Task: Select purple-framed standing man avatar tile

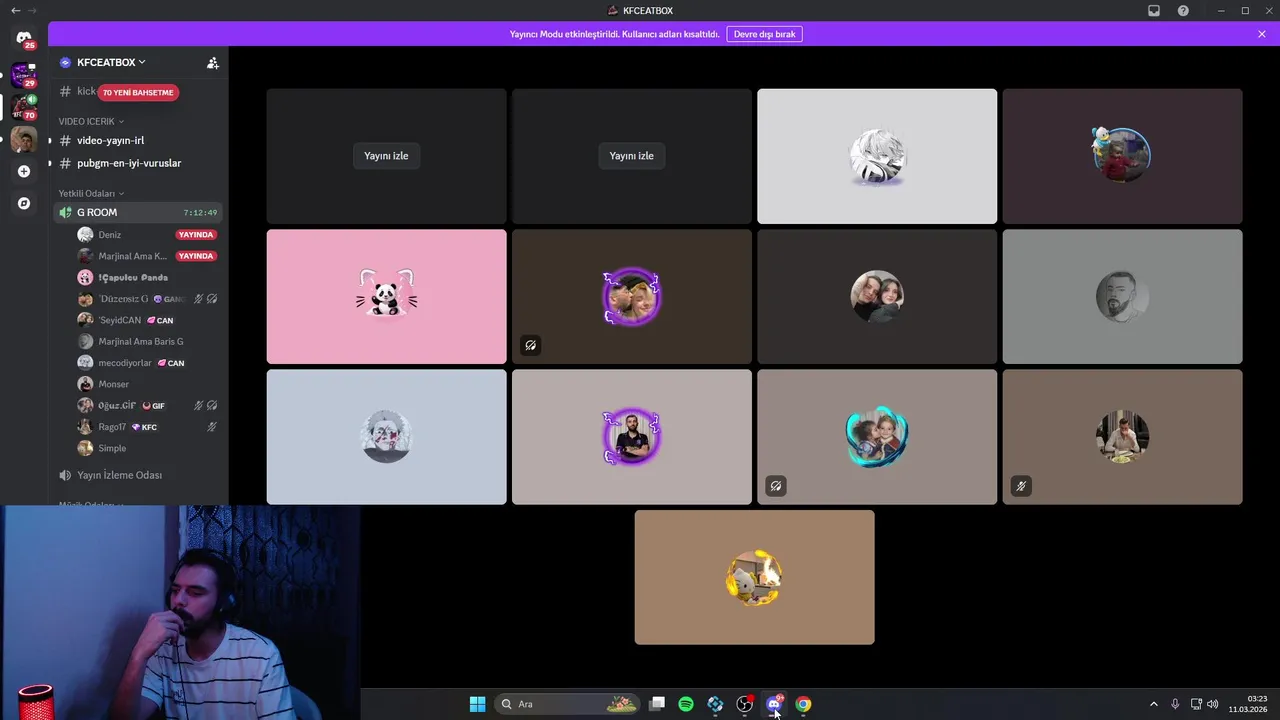Action: click(631, 437)
